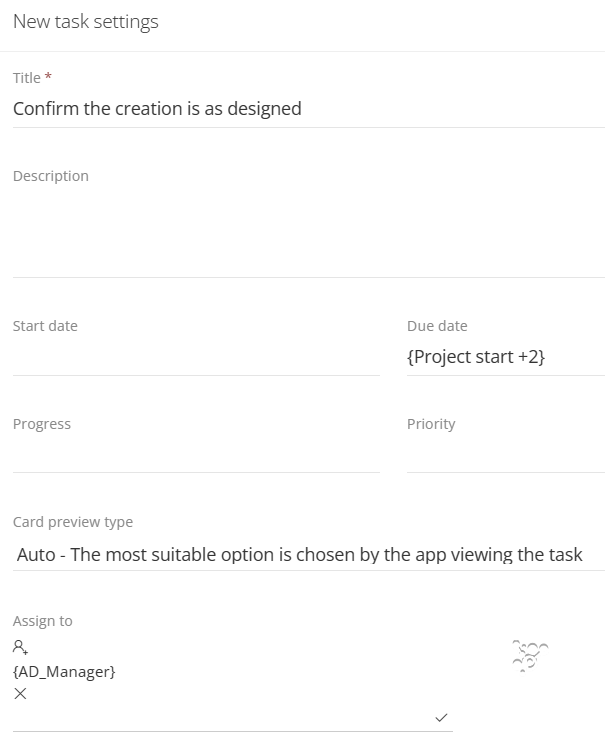This screenshot has width=605, height=748.
Task: Click inside the Description text area
Action: pos(309,234)
